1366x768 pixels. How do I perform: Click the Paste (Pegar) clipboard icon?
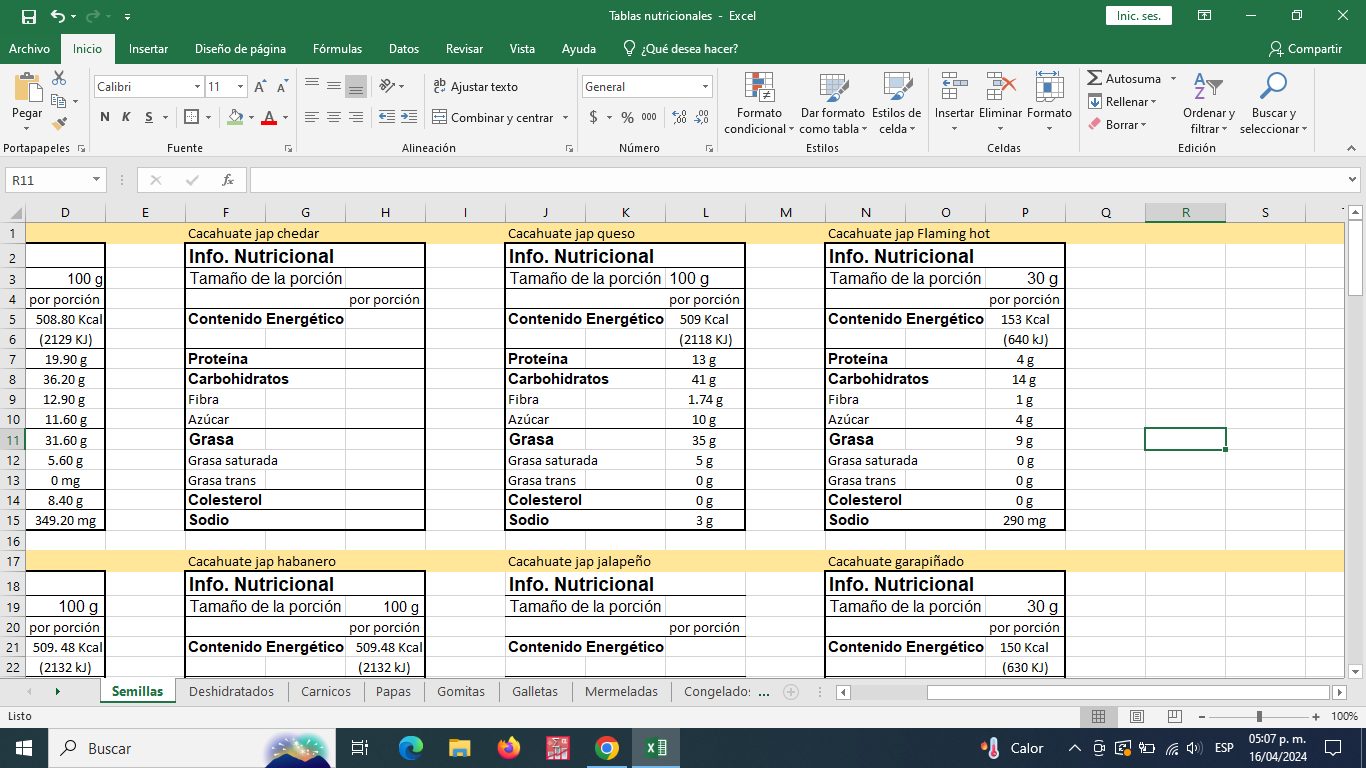tap(27, 87)
